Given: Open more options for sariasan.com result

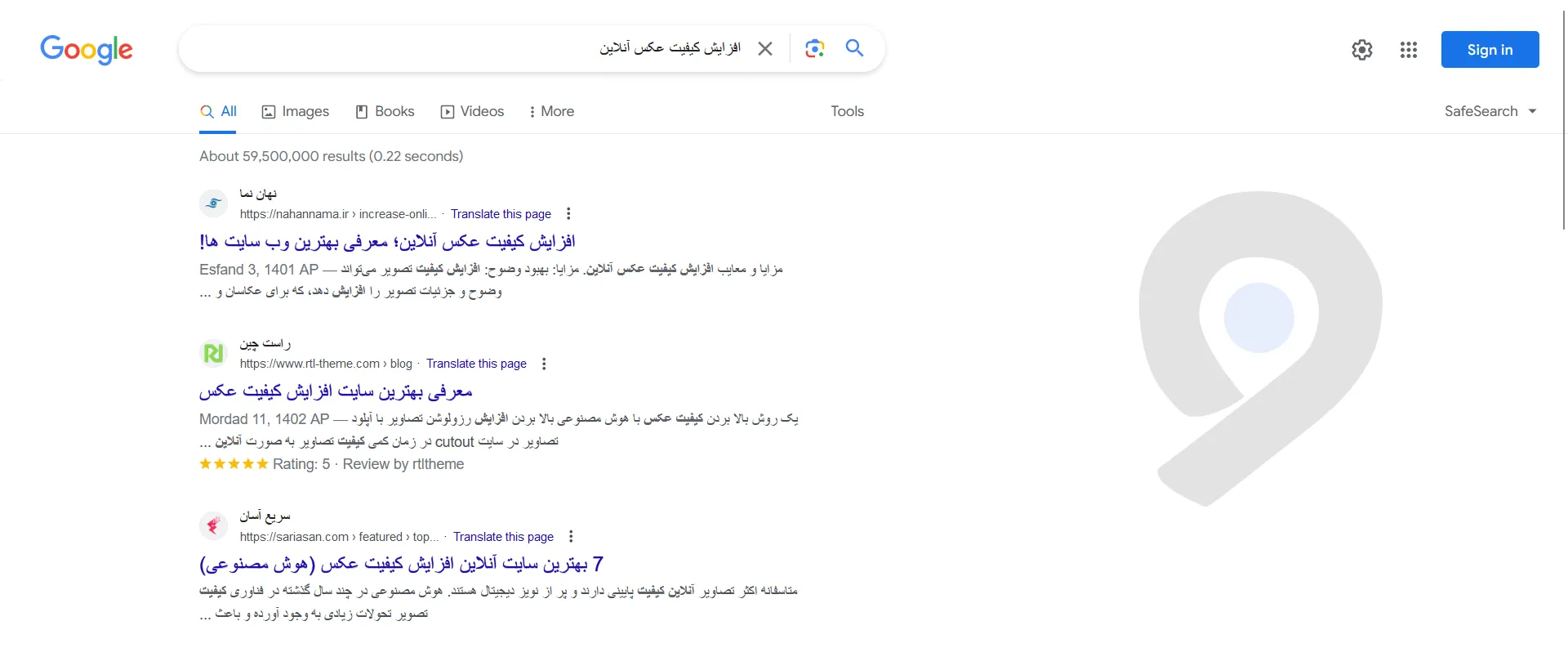Looking at the screenshot, I should (x=571, y=537).
